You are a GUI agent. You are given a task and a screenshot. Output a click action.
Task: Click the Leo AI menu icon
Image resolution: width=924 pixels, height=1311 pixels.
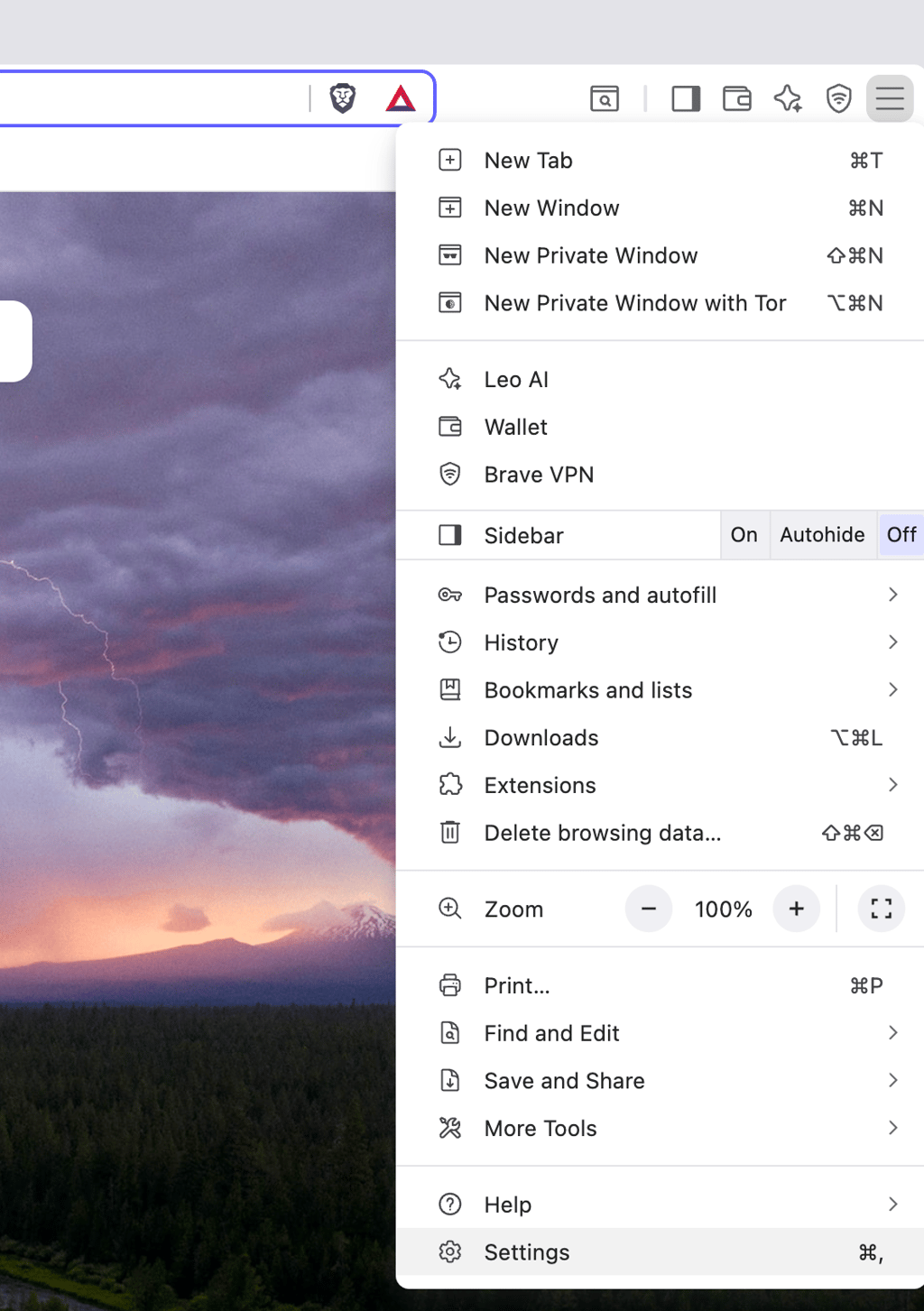tap(450, 379)
